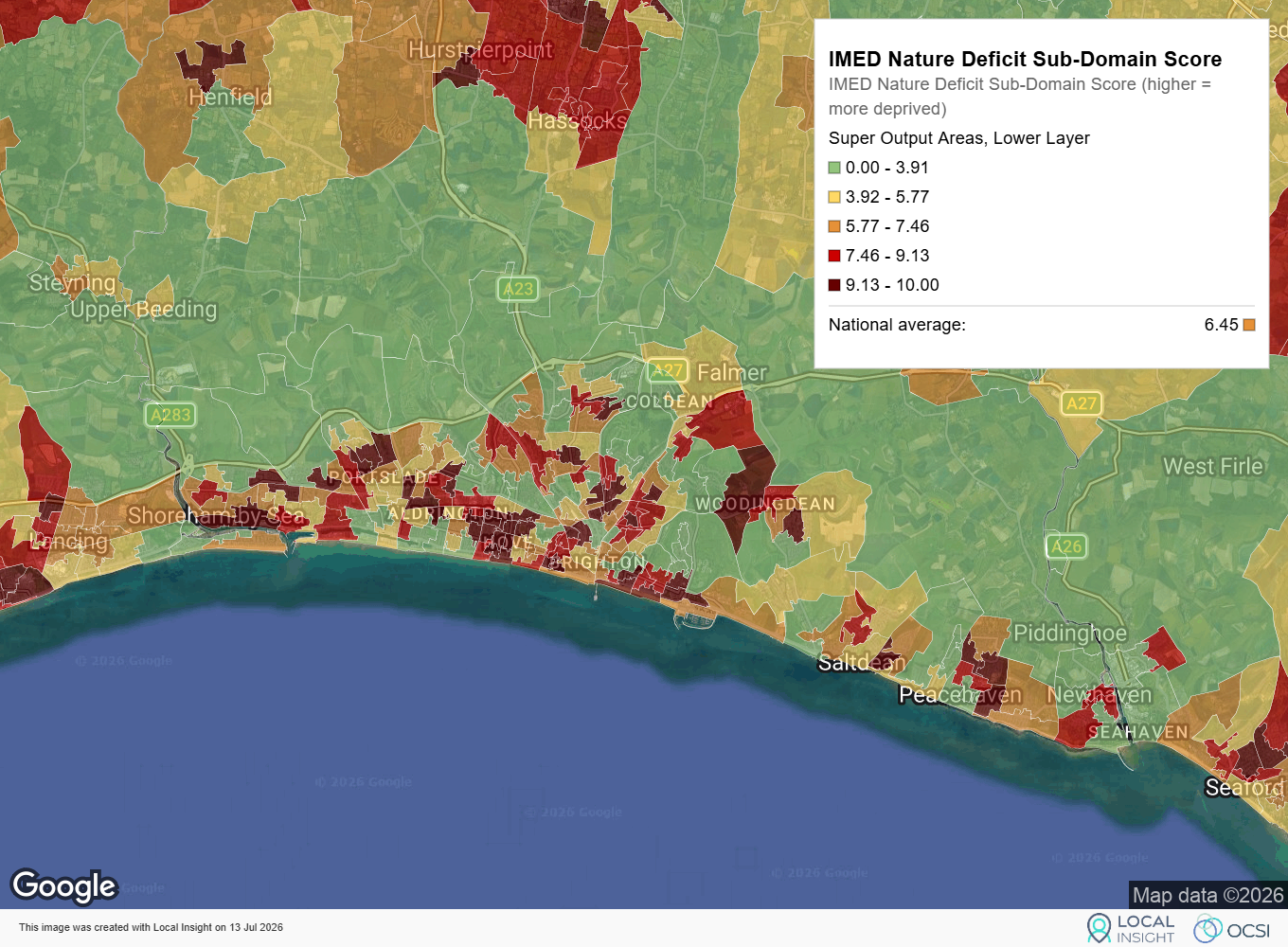Select the Hassocks place label
The width and height of the screenshot is (1288, 947).
[x=577, y=120]
